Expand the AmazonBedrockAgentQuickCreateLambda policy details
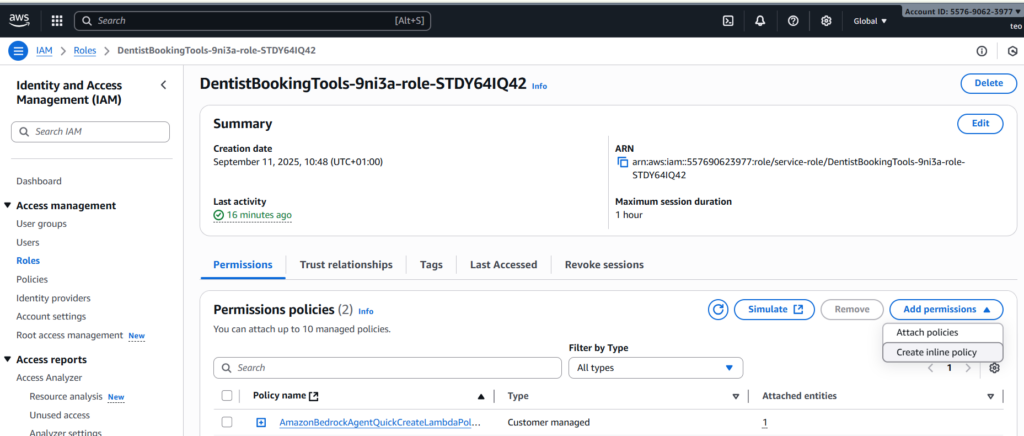Image resolution: width=1024 pixels, height=436 pixels. (x=261, y=422)
